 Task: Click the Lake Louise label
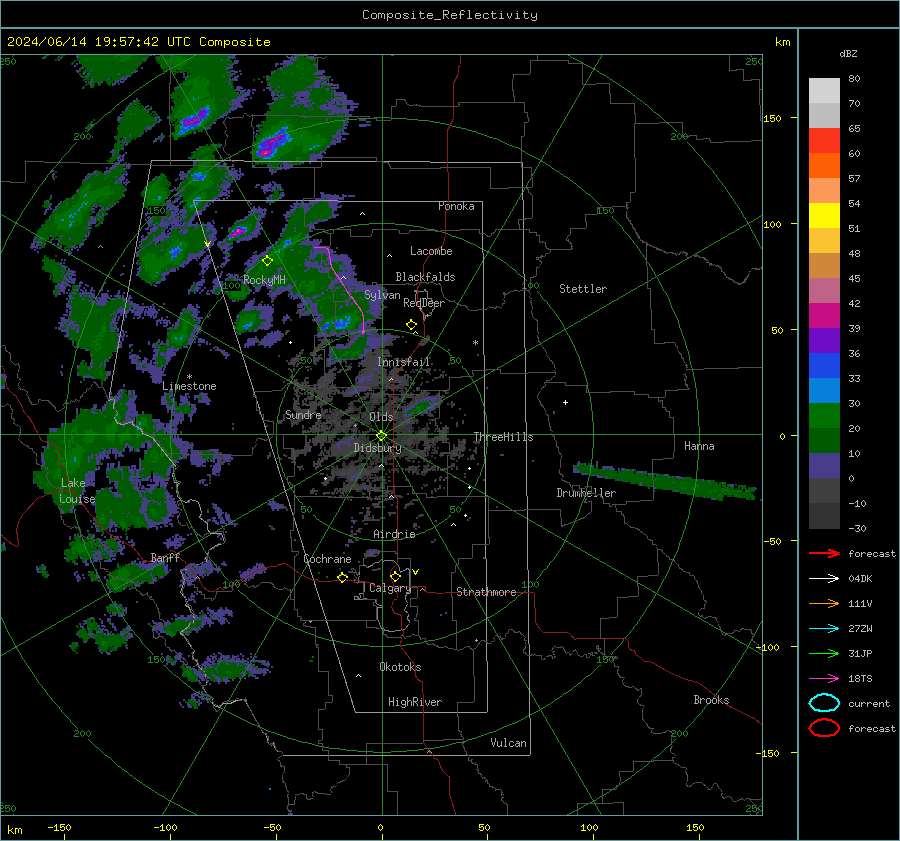click(x=77, y=491)
